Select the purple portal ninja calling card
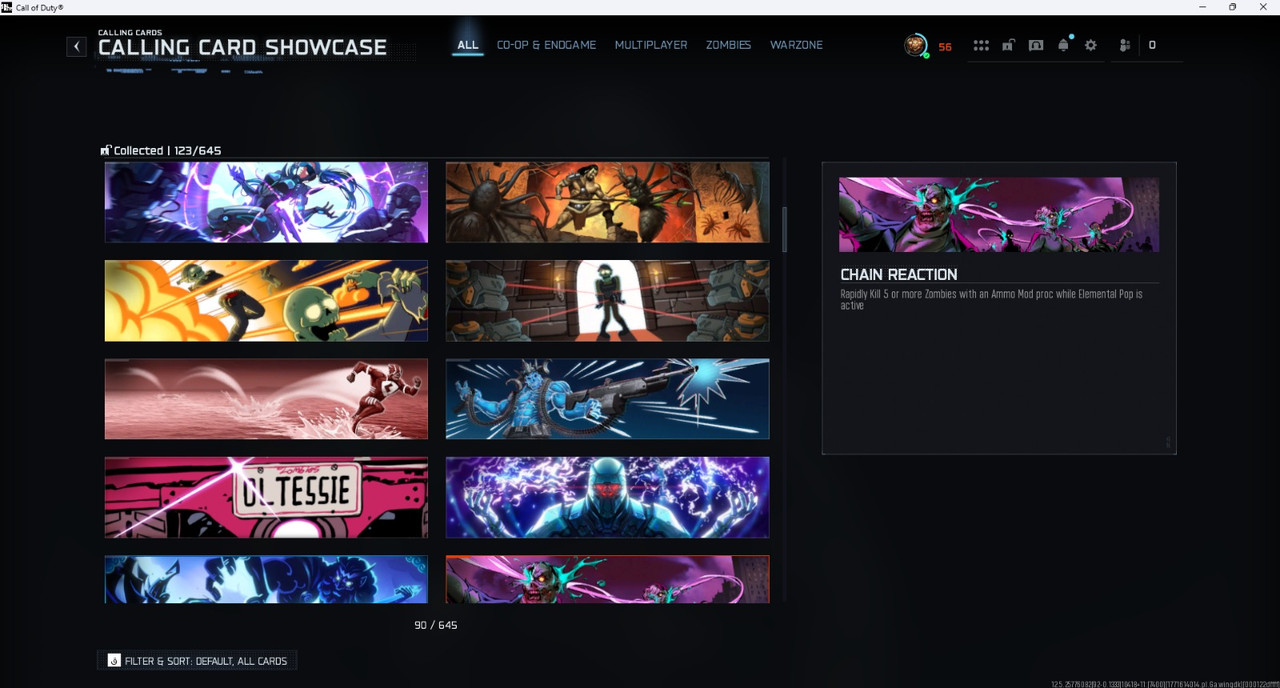 point(266,202)
